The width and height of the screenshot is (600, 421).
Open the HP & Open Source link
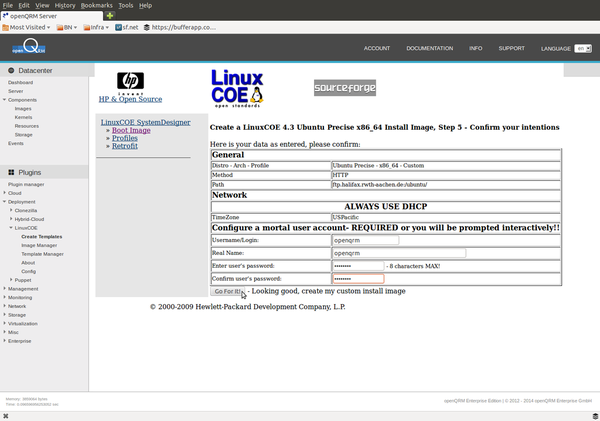(x=130, y=99)
